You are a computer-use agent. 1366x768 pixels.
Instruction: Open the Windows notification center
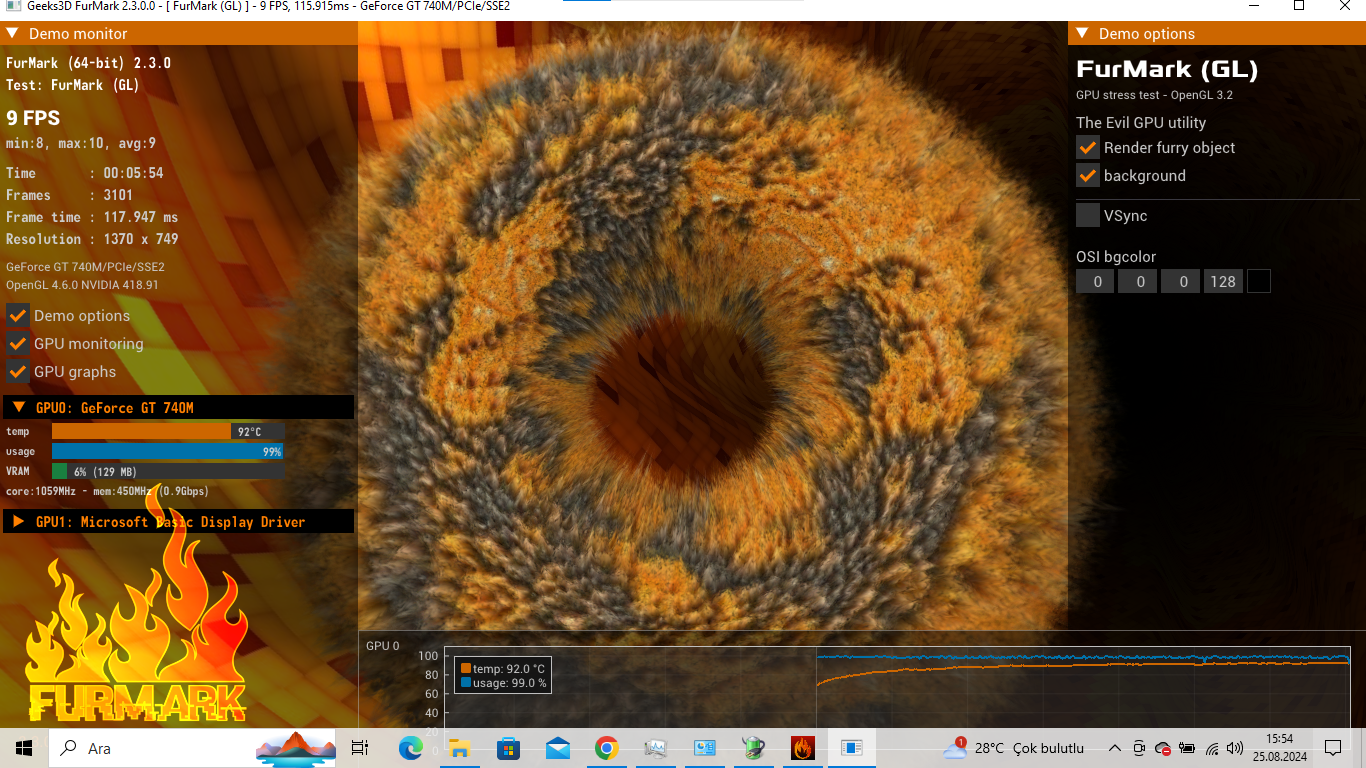point(1333,748)
